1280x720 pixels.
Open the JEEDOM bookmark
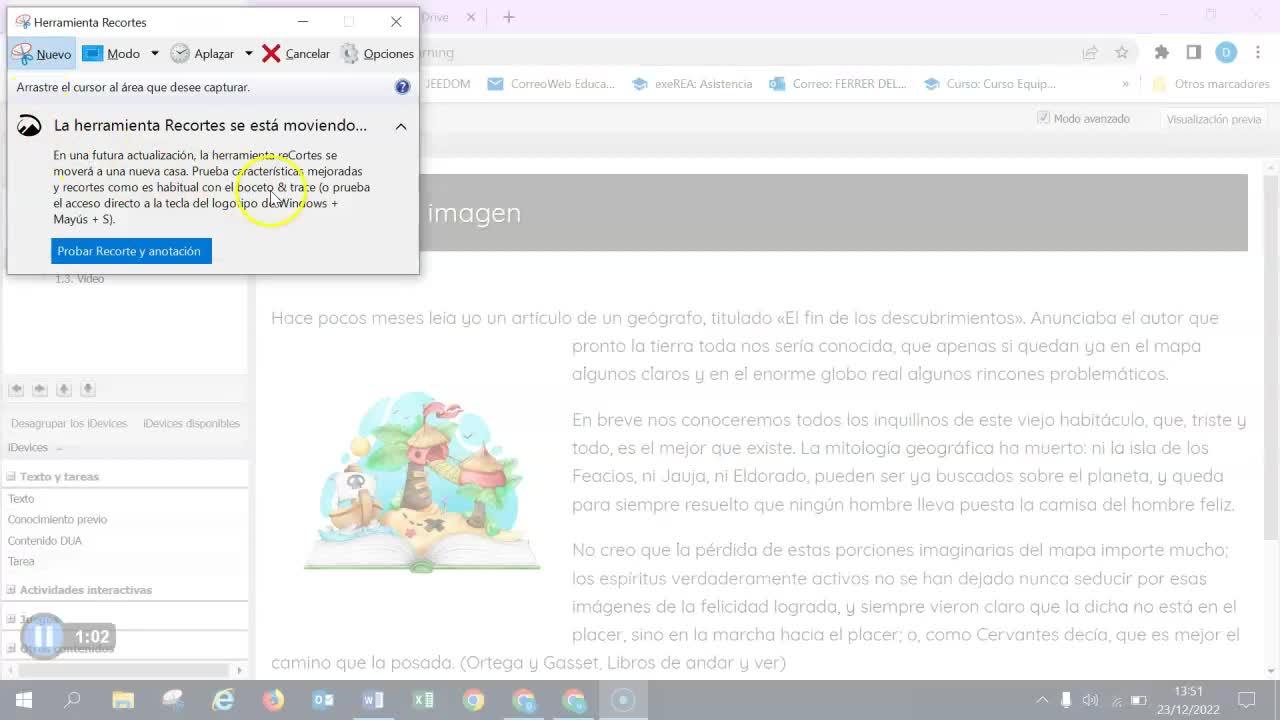pyautogui.click(x=447, y=84)
